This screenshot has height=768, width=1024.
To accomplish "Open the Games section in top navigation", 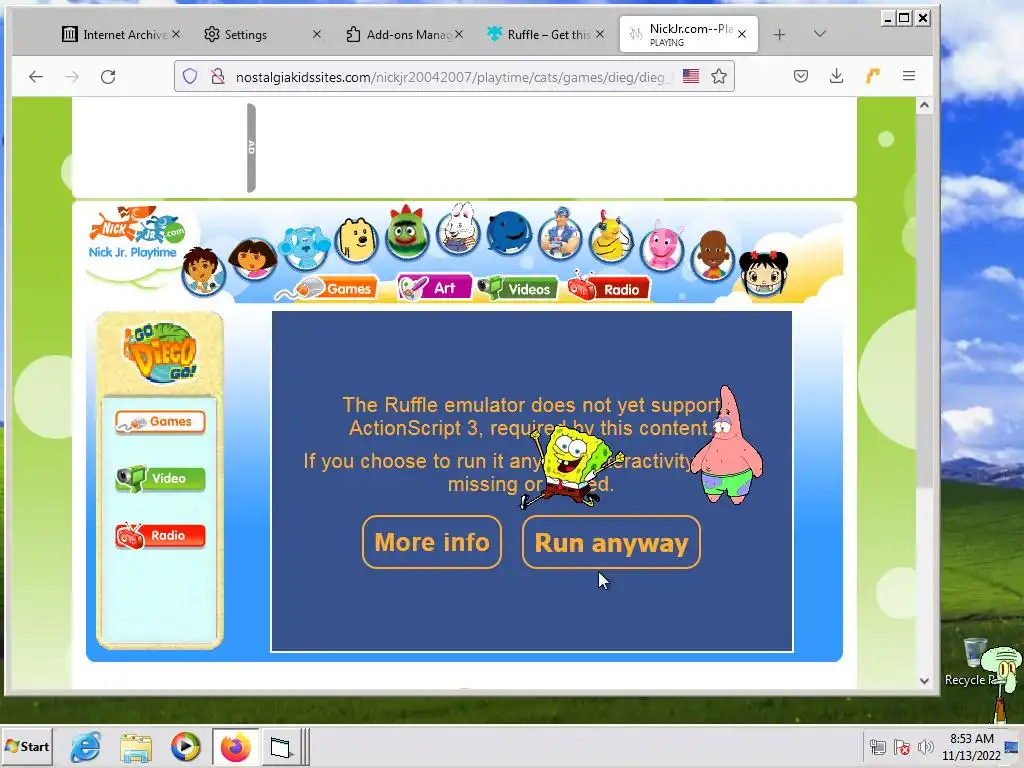I will click(334, 288).
